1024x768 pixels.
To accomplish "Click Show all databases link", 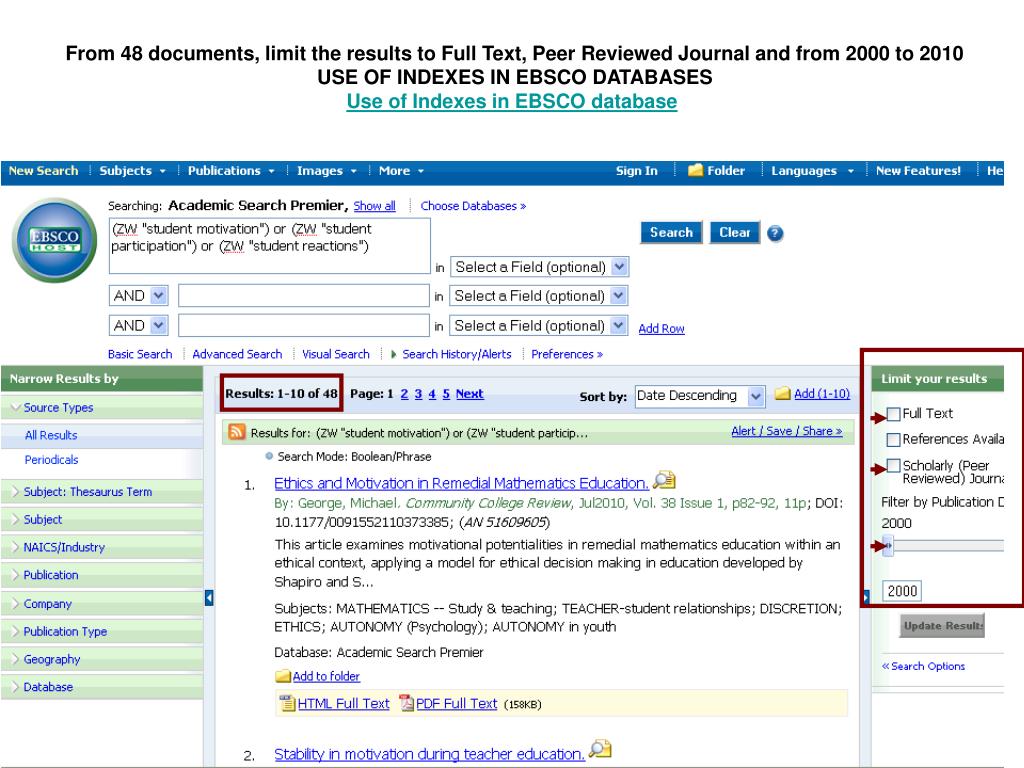I will click(374, 206).
